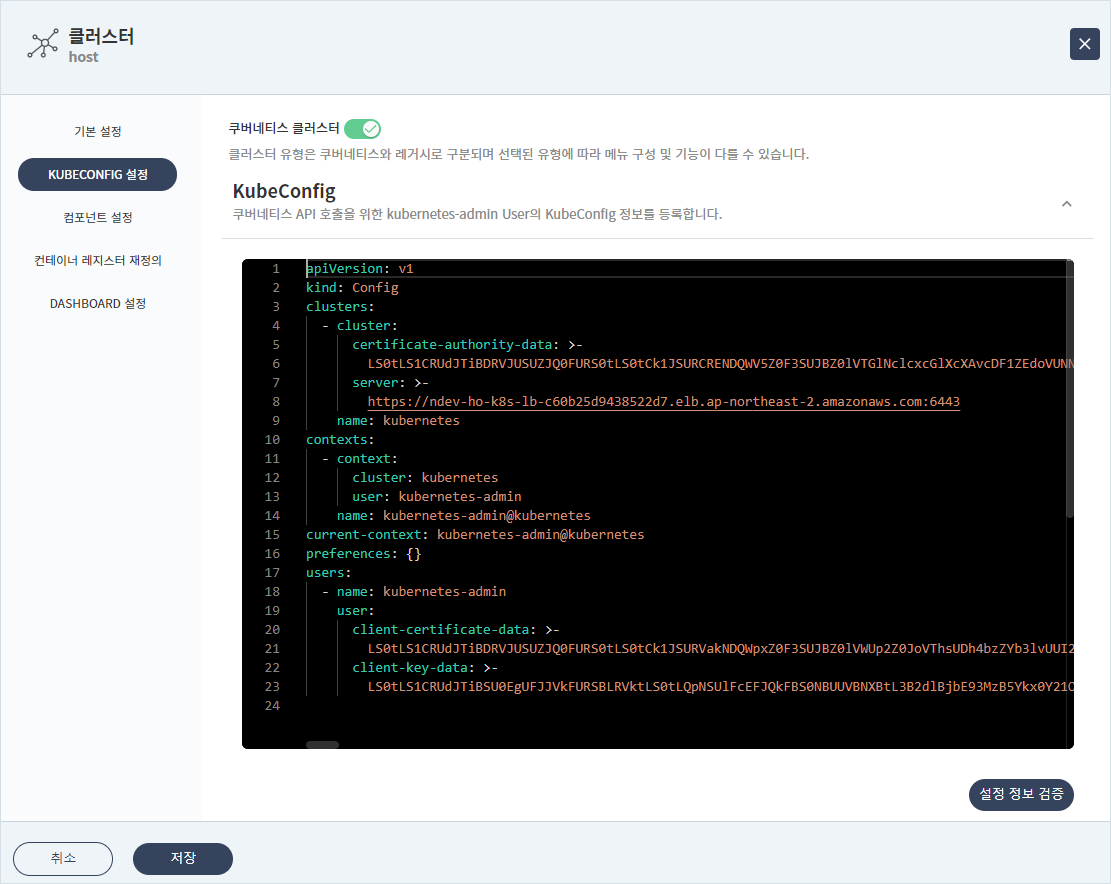Click the client-key-data key
Image resolution: width=1111 pixels, height=884 pixels.
tap(410, 668)
